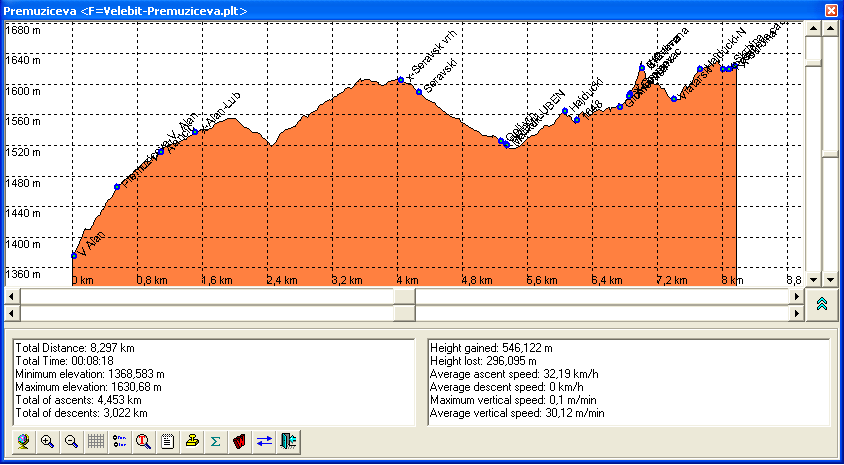
Task: Toggle the grid lines button
Action: [x=95, y=441]
